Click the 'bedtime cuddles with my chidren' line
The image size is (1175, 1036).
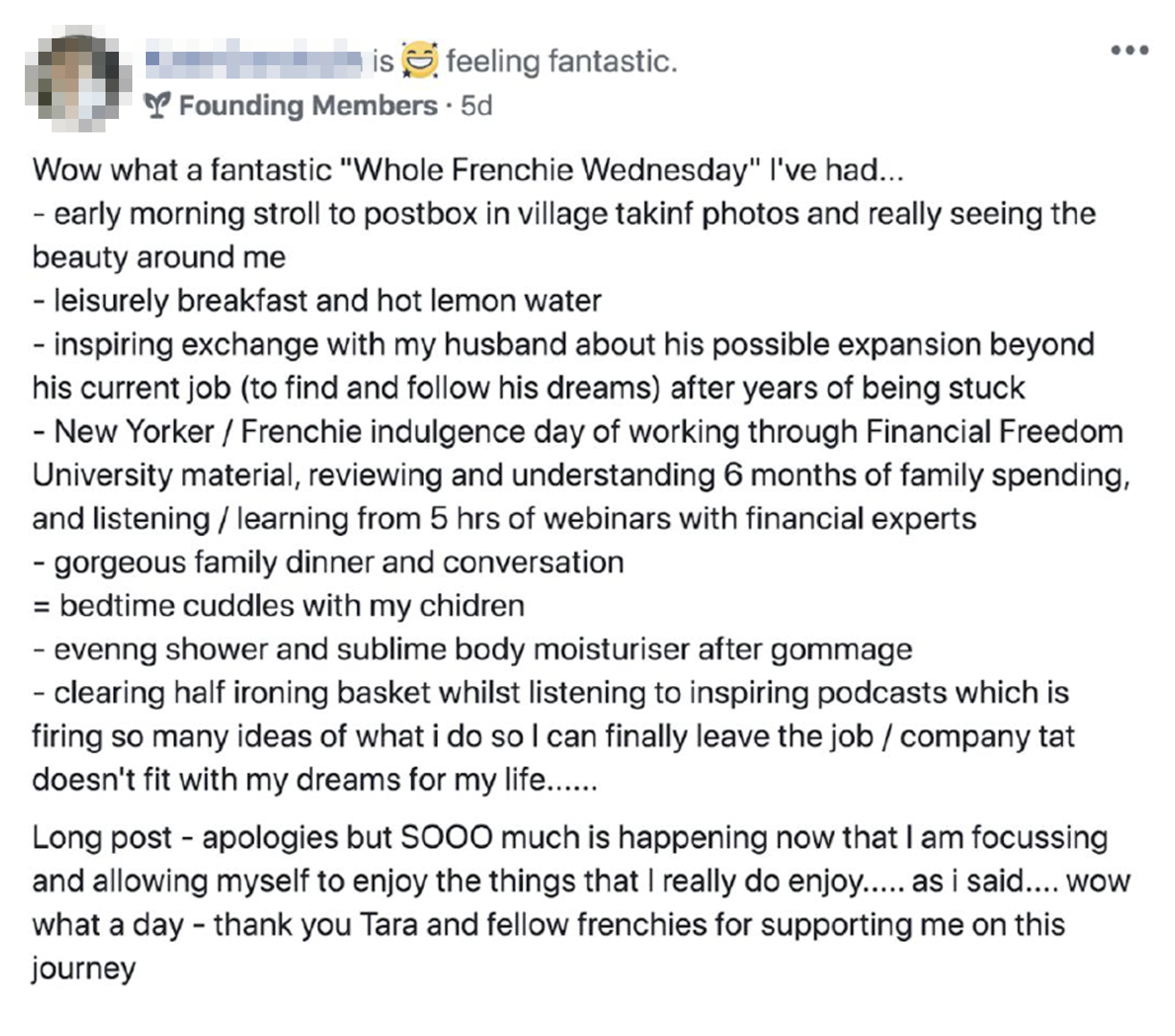pos(279,605)
